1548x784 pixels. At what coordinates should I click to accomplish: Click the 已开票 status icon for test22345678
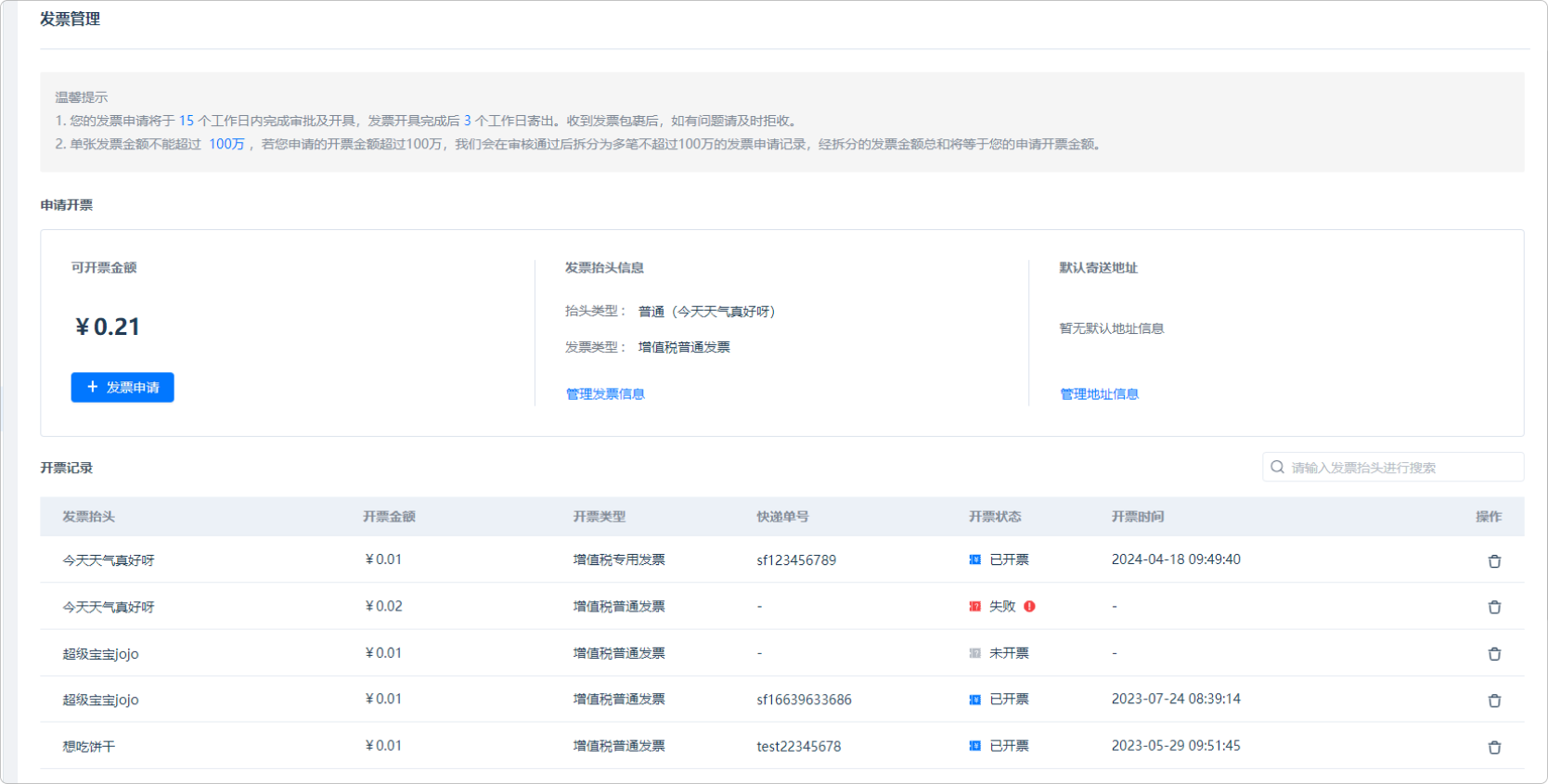click(974, 746)
